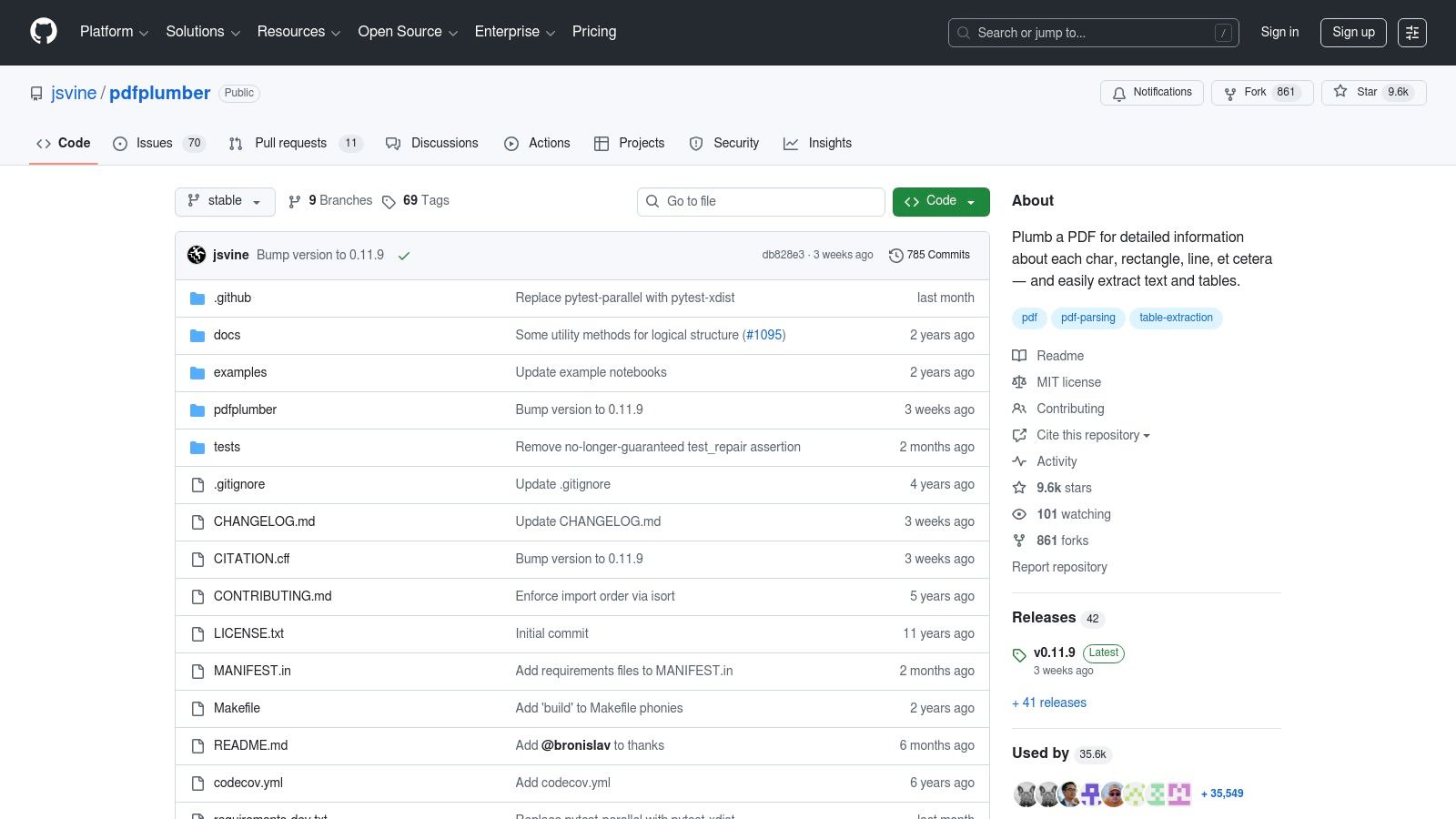Click the Go to file field
The height and width of the screenshot is (819, 1456).
coord(761,201)
